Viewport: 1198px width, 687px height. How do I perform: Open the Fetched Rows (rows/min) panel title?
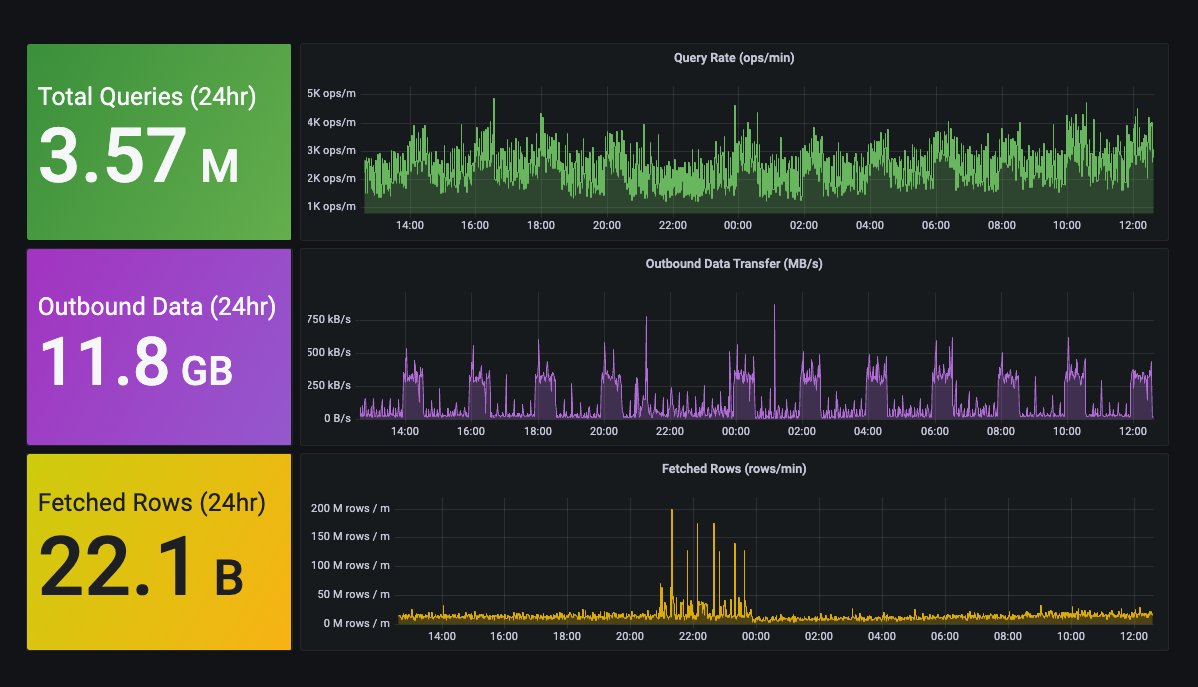click(733, 468)
